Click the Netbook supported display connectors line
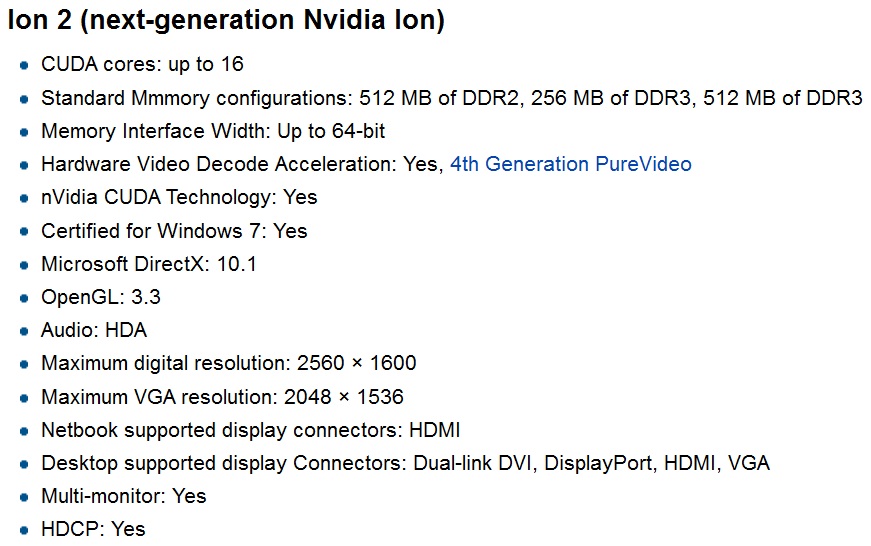This screenshot has width=871, height=546. (x=251, y=430)
